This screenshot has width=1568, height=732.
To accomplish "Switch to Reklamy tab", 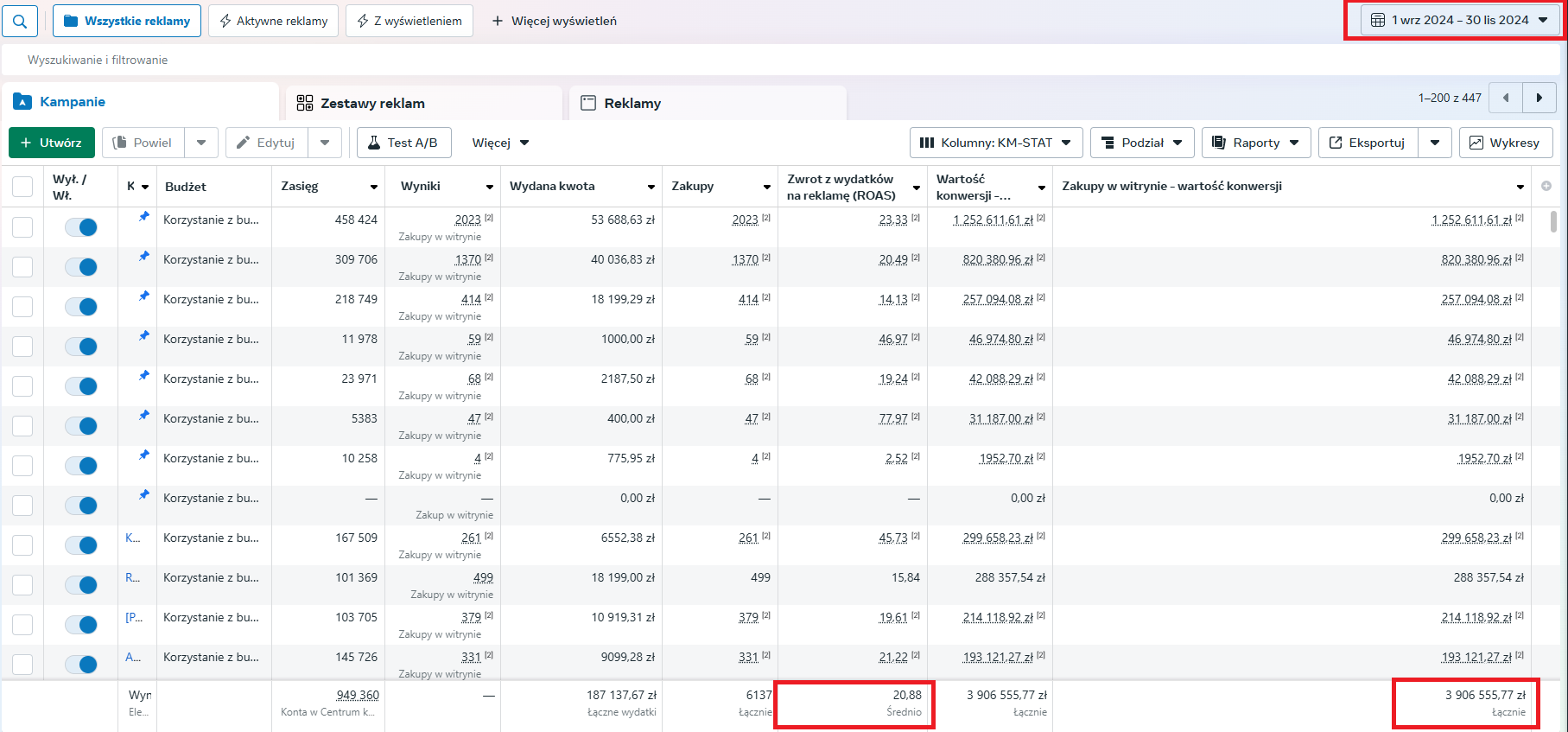I will click(x=708, y=103).
